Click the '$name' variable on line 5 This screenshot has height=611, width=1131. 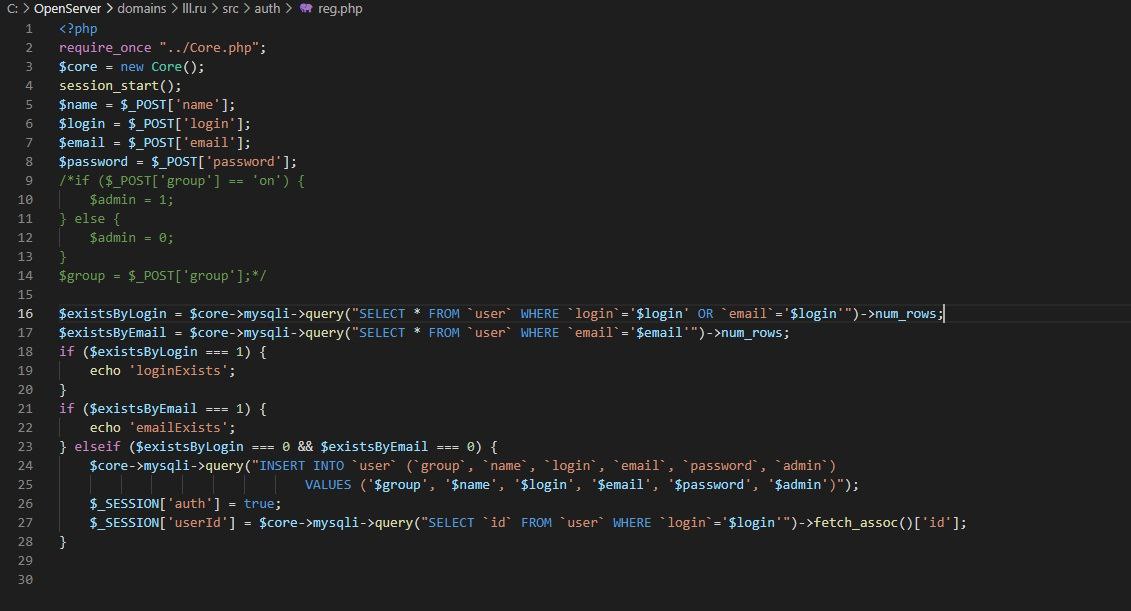pyautogui.click(x=78, y=105)
